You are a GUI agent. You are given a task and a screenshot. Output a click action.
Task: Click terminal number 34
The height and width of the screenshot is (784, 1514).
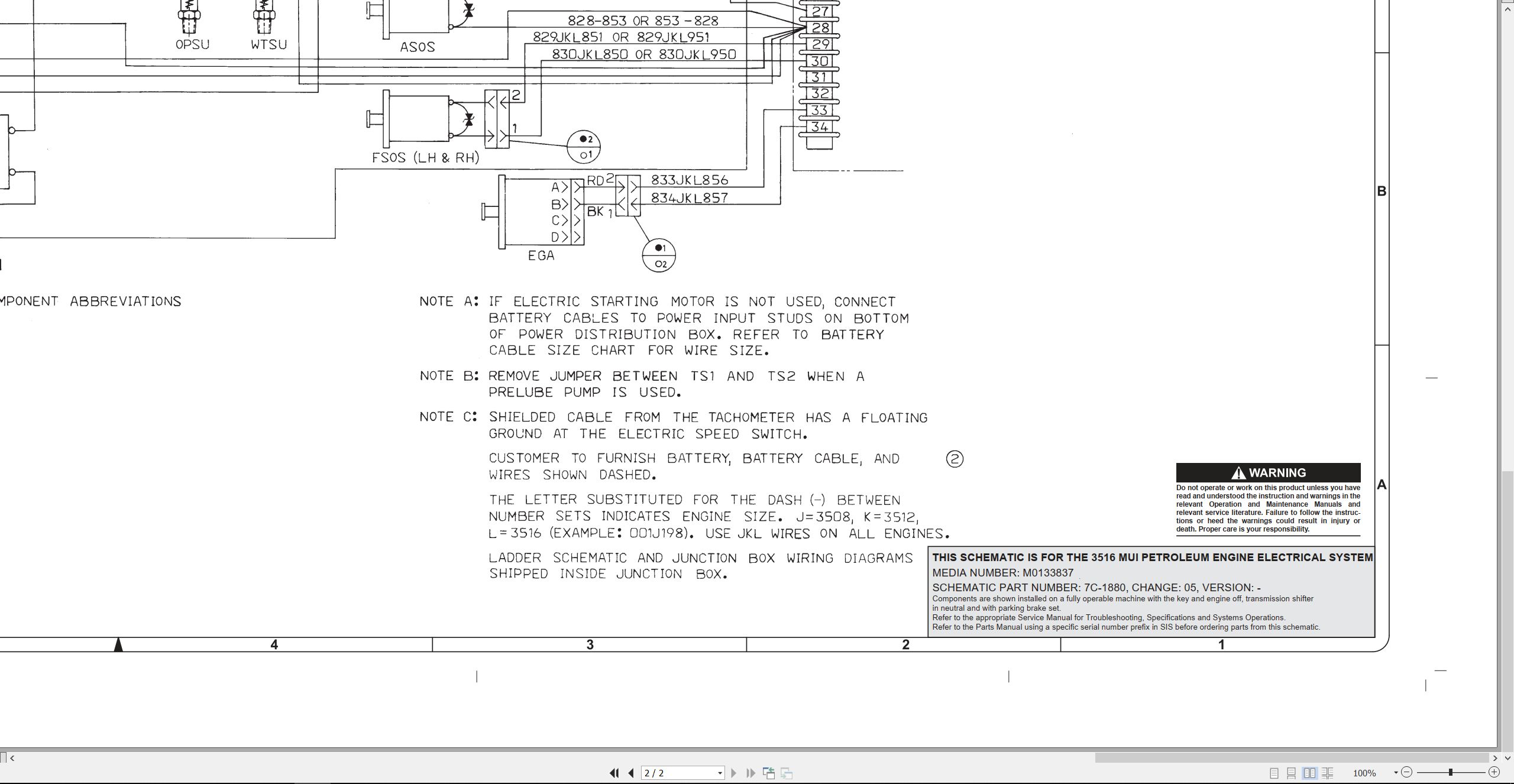tap(819, 127)
